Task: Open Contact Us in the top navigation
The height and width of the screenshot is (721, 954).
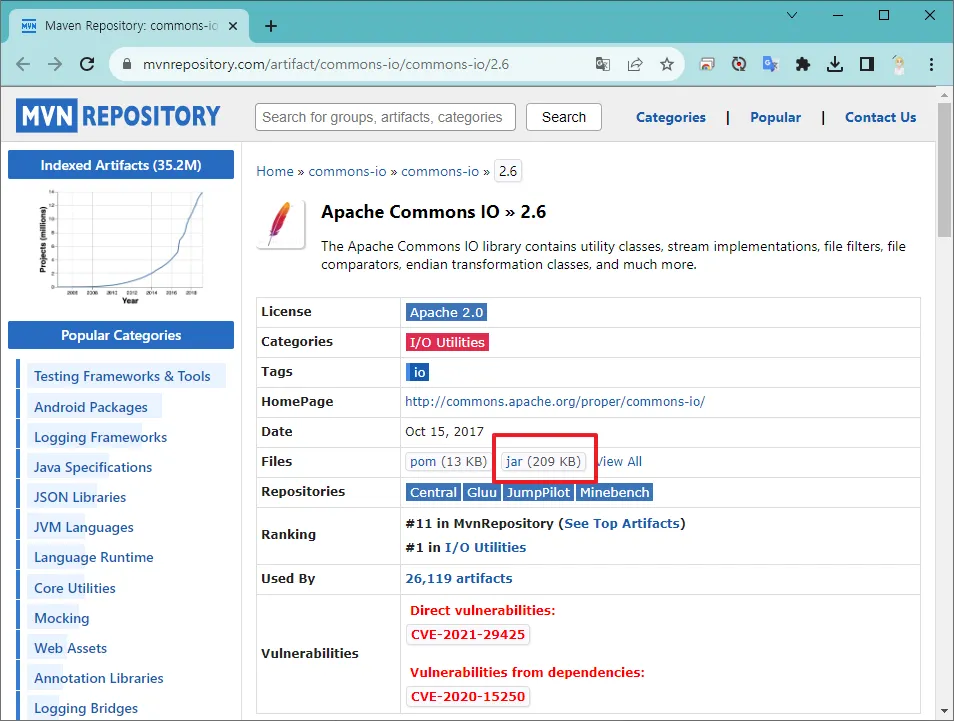Action: (x=880, y=117)
